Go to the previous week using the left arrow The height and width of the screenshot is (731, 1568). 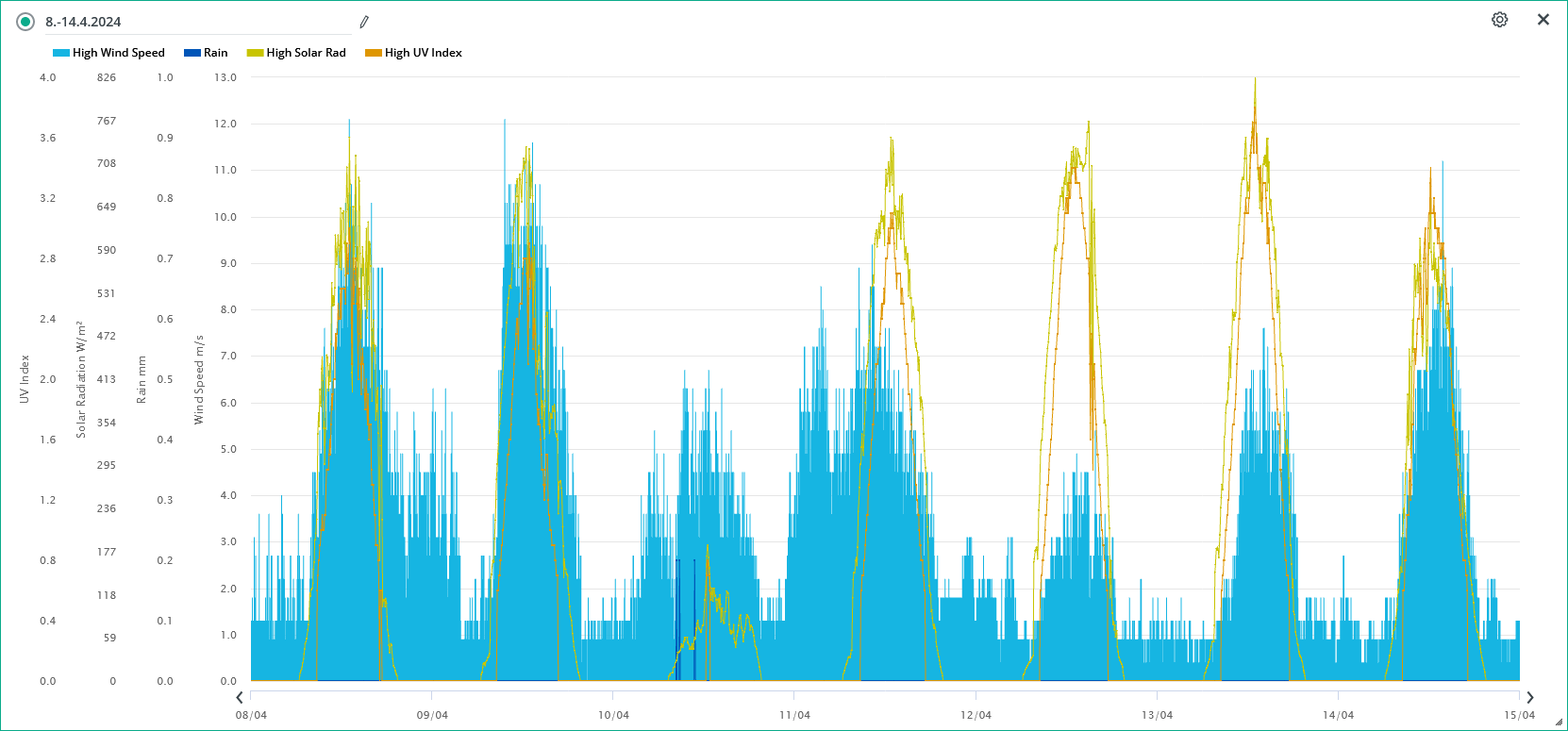[x=240, y=697]
